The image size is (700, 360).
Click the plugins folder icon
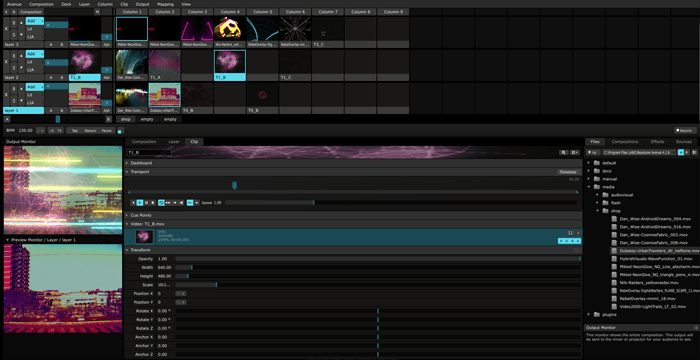(x=597, y=314)
